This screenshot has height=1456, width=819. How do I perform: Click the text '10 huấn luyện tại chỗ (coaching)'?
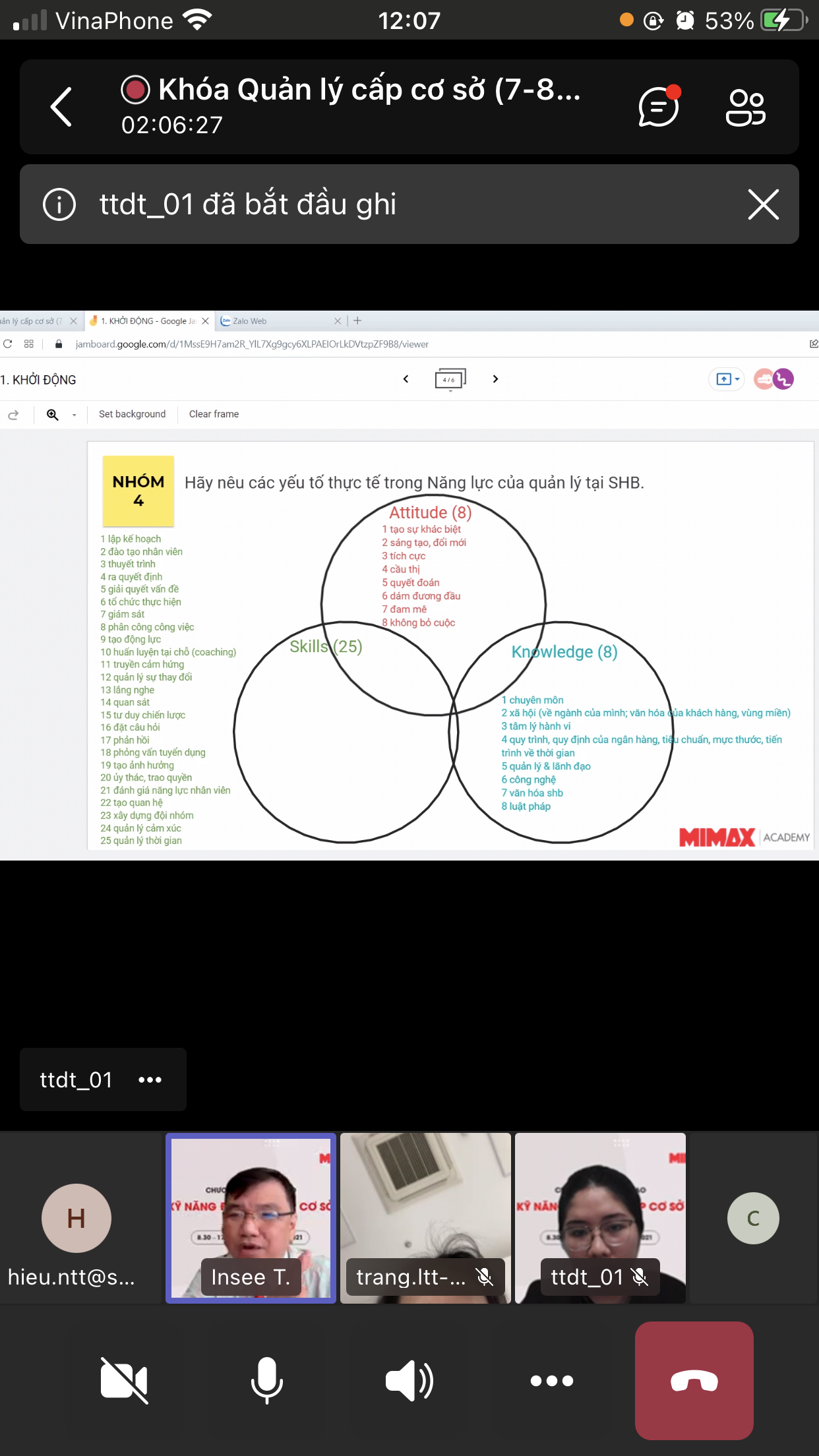coord(168,652)
